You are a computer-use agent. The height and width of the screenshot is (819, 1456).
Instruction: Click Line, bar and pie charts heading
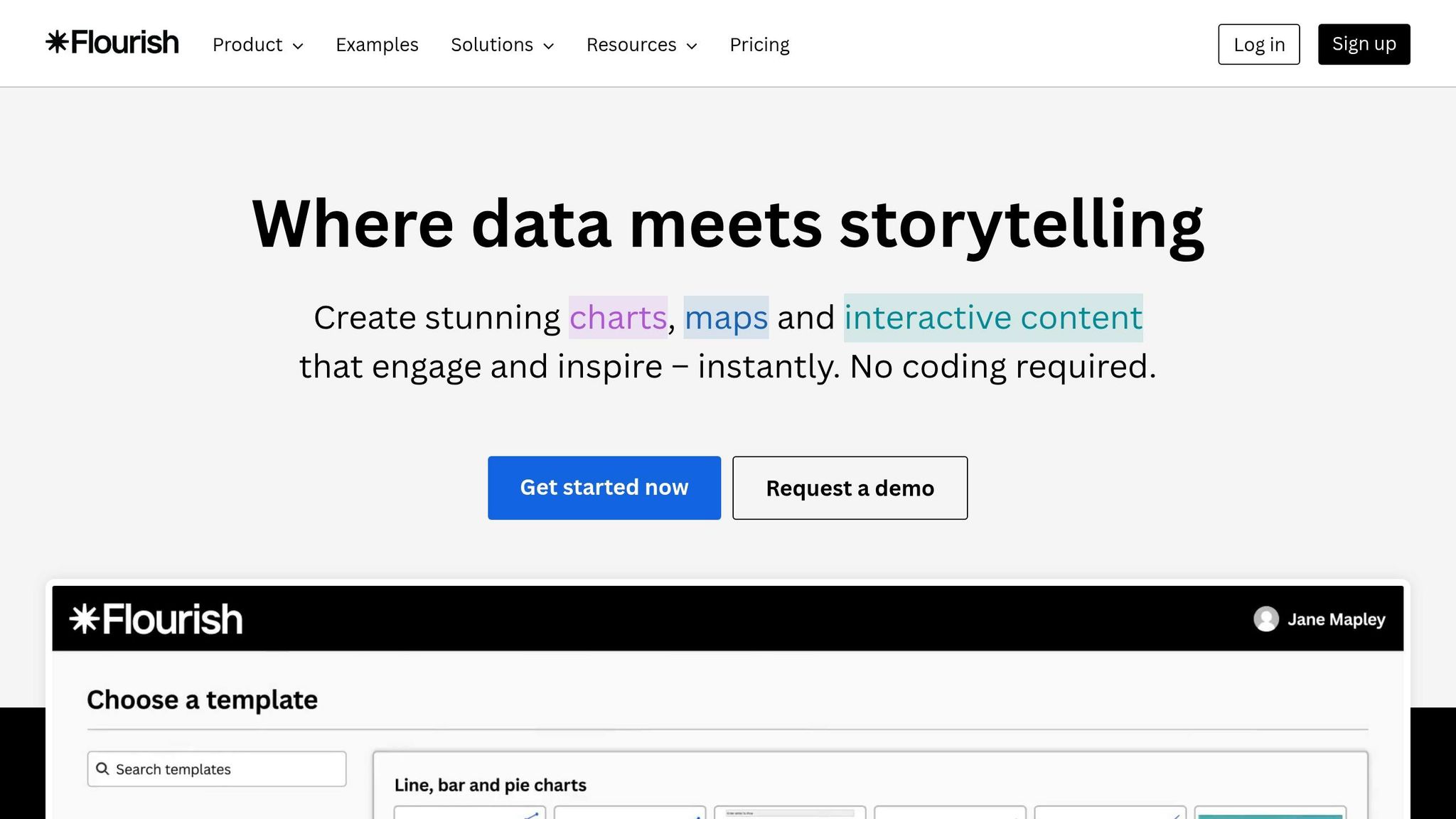490,785
